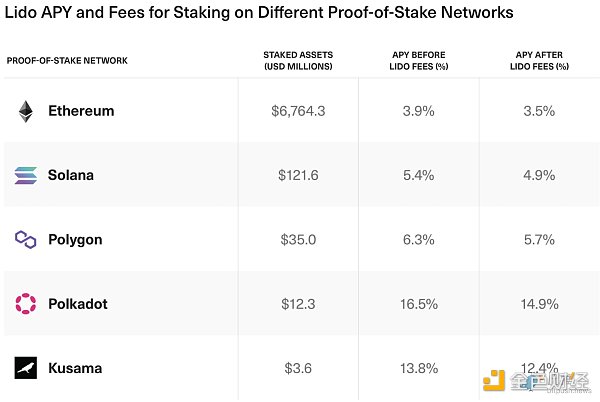Select the Solana network name

[71, 175]
